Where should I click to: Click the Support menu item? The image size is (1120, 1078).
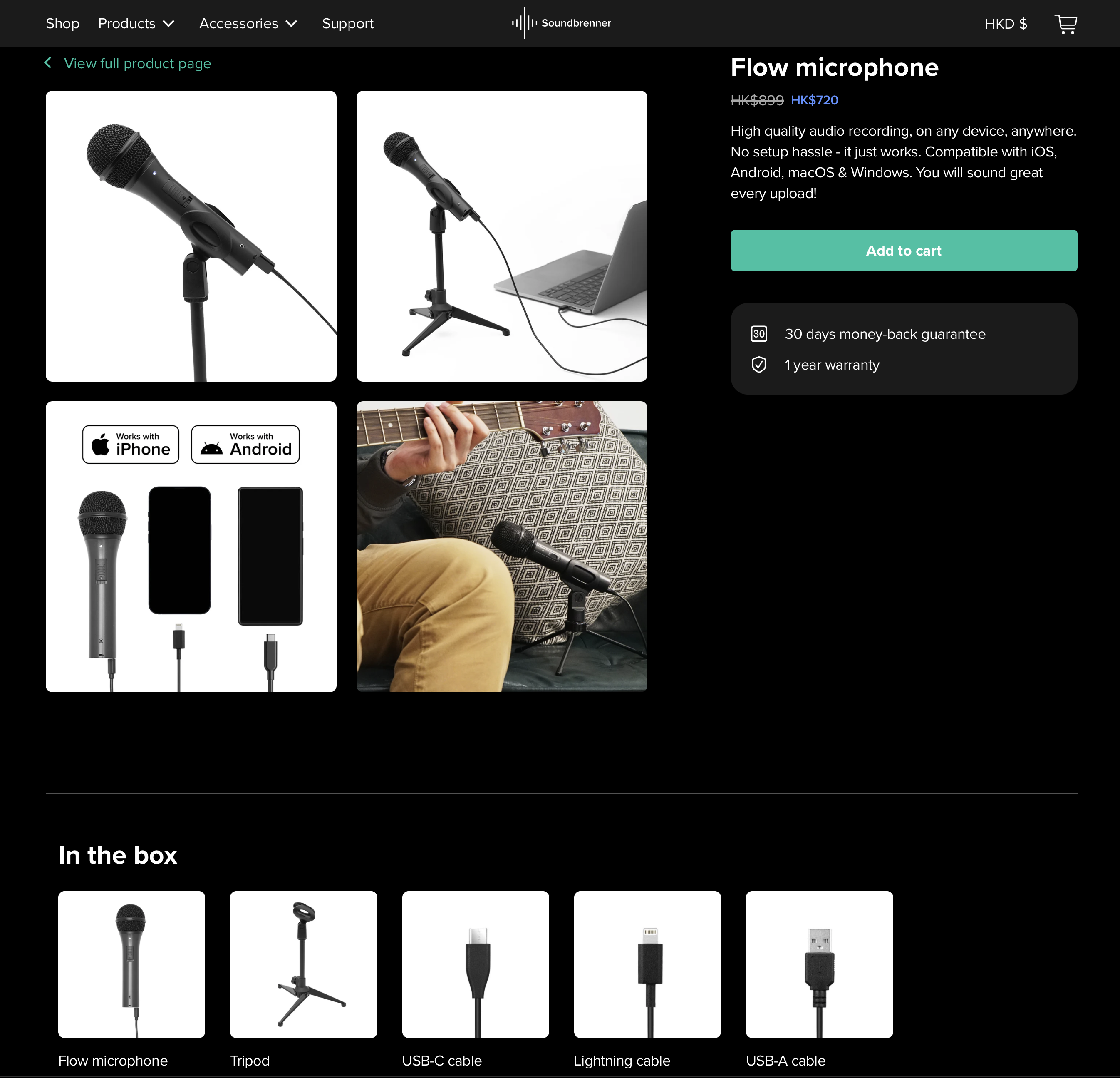tap(347, 23)
